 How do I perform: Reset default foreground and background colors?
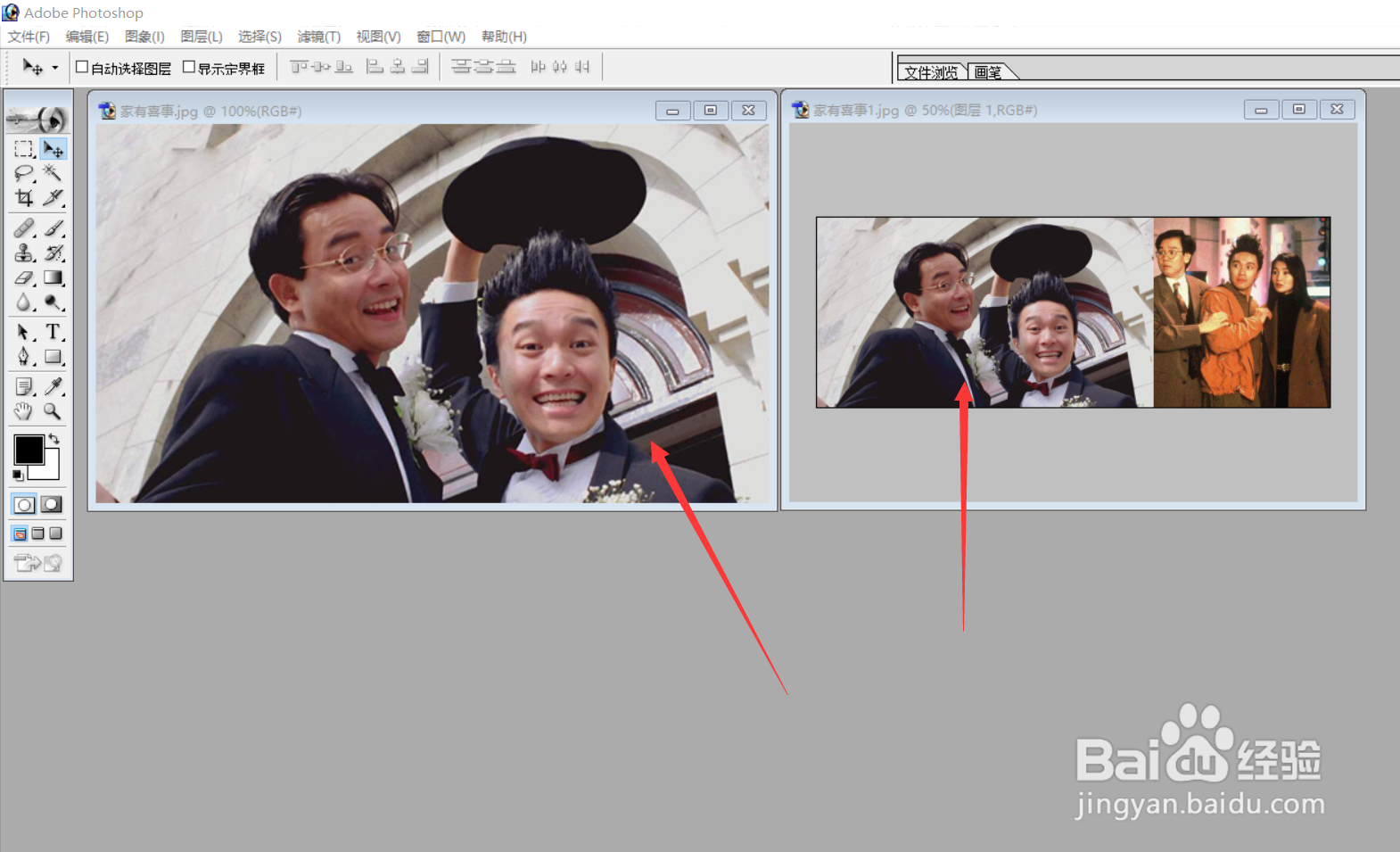tap(18, 476)
